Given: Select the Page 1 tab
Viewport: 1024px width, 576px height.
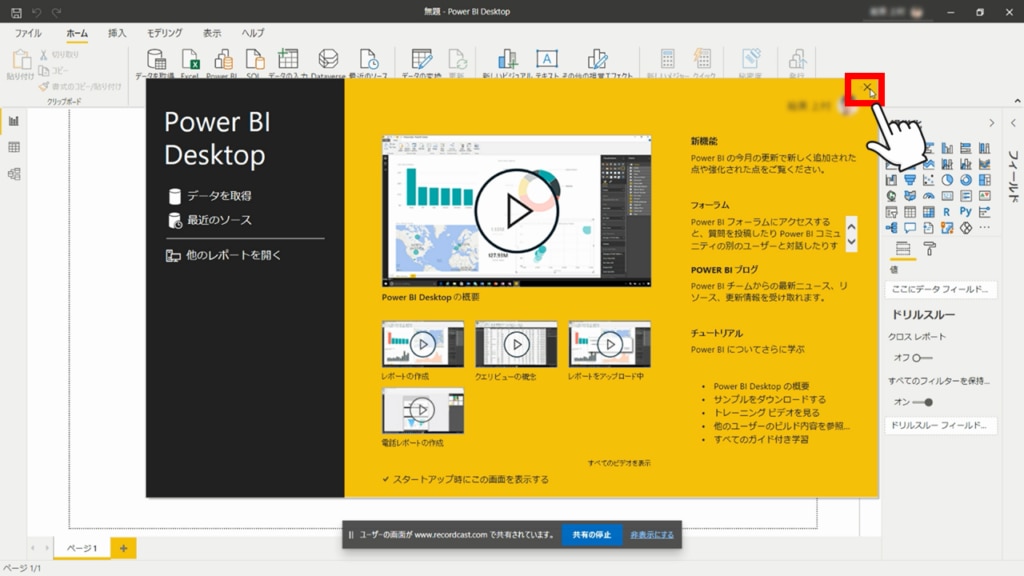Looking at the screenshot, I should pos(82,548).
